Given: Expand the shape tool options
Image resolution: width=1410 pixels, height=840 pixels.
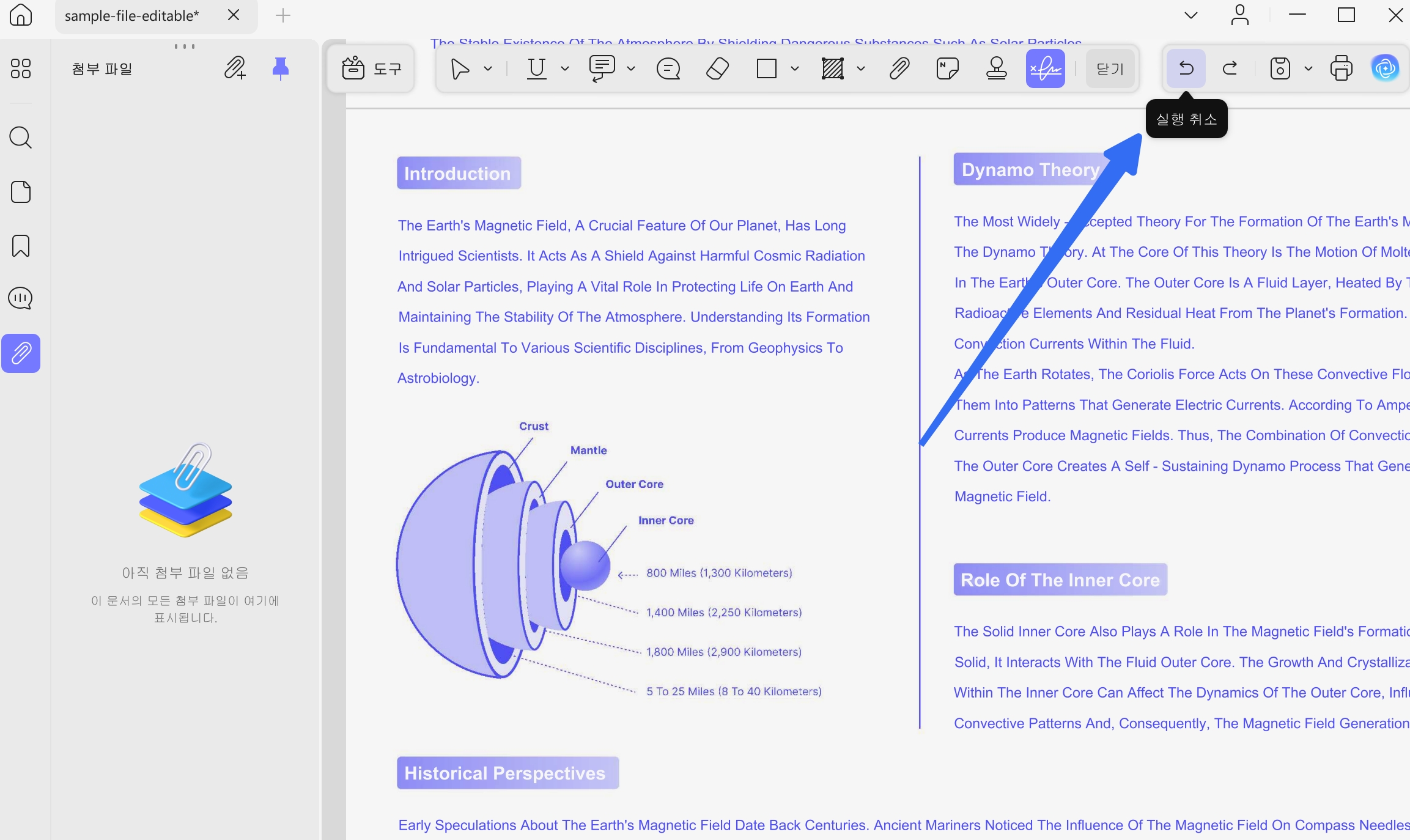Looking at the screenshot, I should tap(794, 68).
